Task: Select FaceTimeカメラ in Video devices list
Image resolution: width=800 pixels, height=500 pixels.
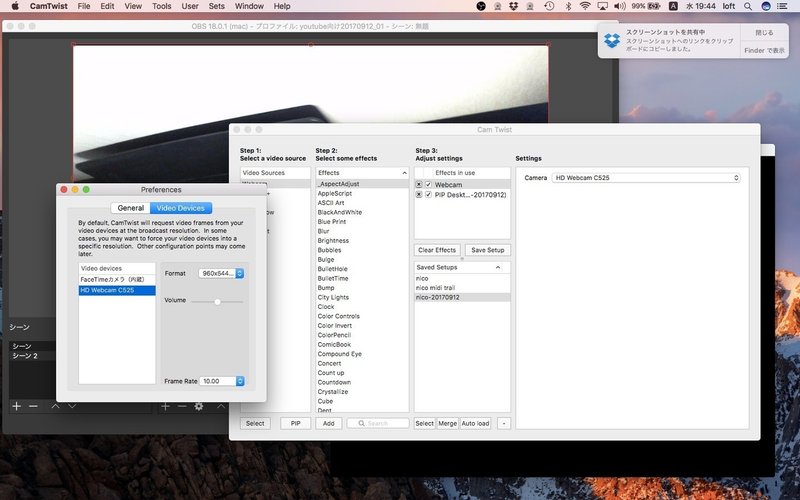Action: click(117, 280)
